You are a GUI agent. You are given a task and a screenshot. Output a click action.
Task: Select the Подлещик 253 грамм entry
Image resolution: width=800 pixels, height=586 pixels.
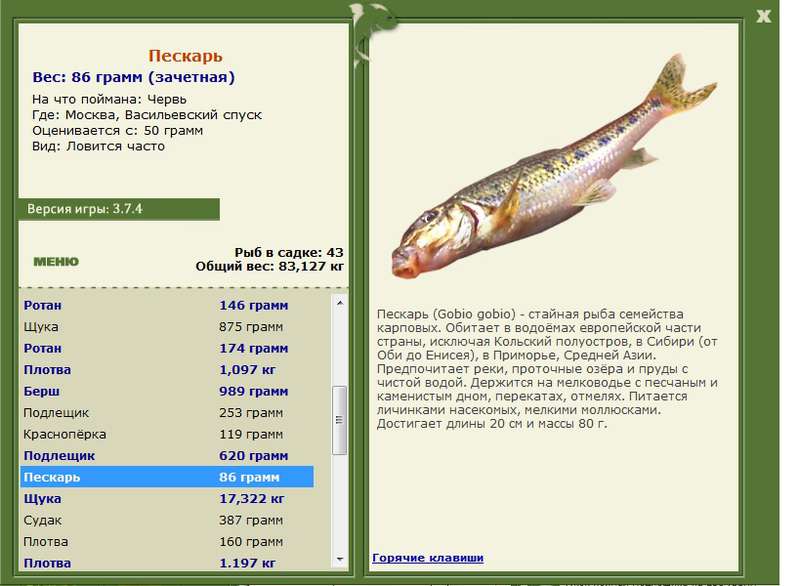click(167, 413)
